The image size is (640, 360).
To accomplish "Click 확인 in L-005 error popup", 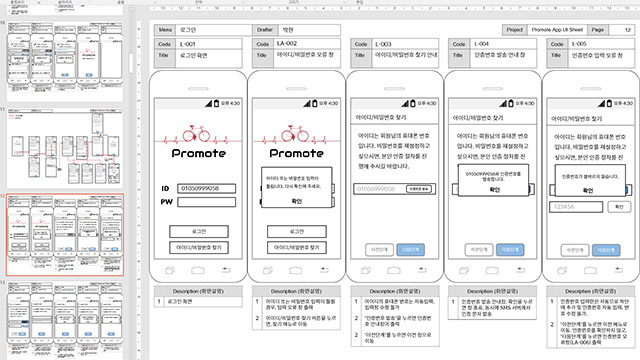I will (x=588, y=191).
